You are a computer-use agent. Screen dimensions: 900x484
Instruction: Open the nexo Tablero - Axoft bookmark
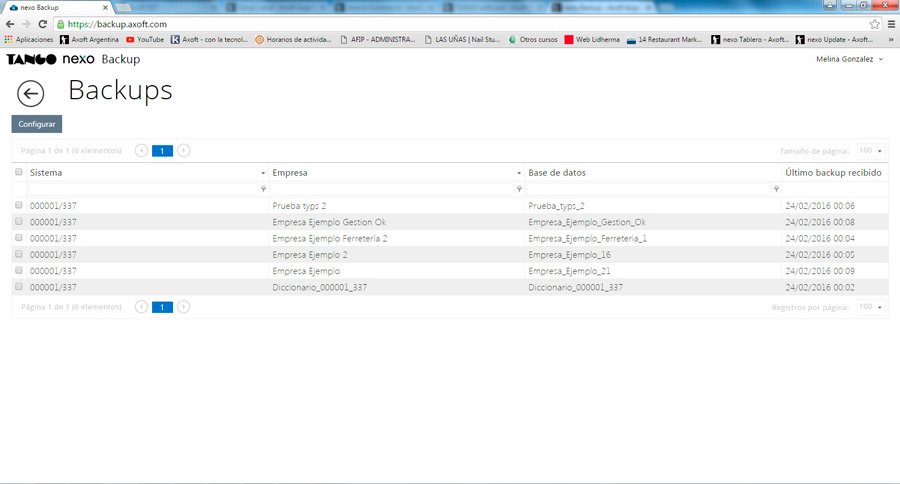(750, 40)
